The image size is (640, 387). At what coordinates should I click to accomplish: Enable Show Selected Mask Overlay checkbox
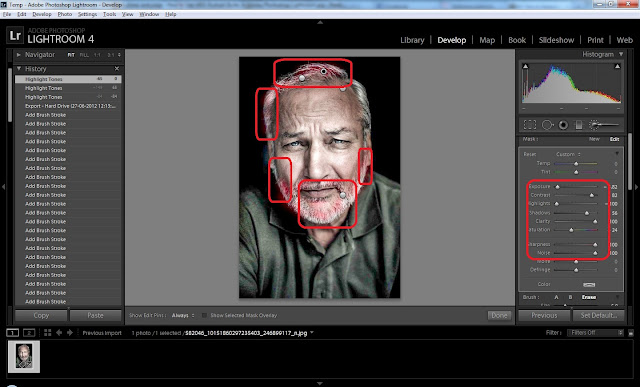(x=204, y=315)
